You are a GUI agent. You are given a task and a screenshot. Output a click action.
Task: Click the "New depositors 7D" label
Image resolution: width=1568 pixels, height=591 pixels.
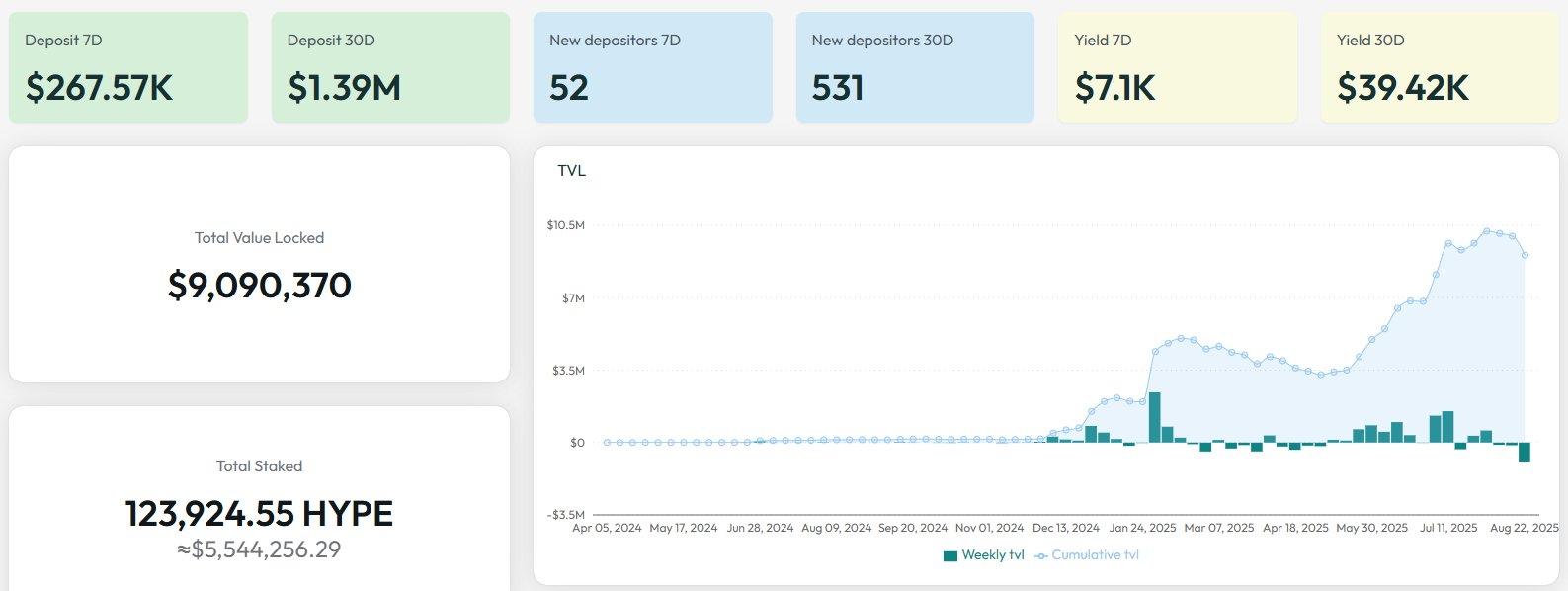(615, 41)
